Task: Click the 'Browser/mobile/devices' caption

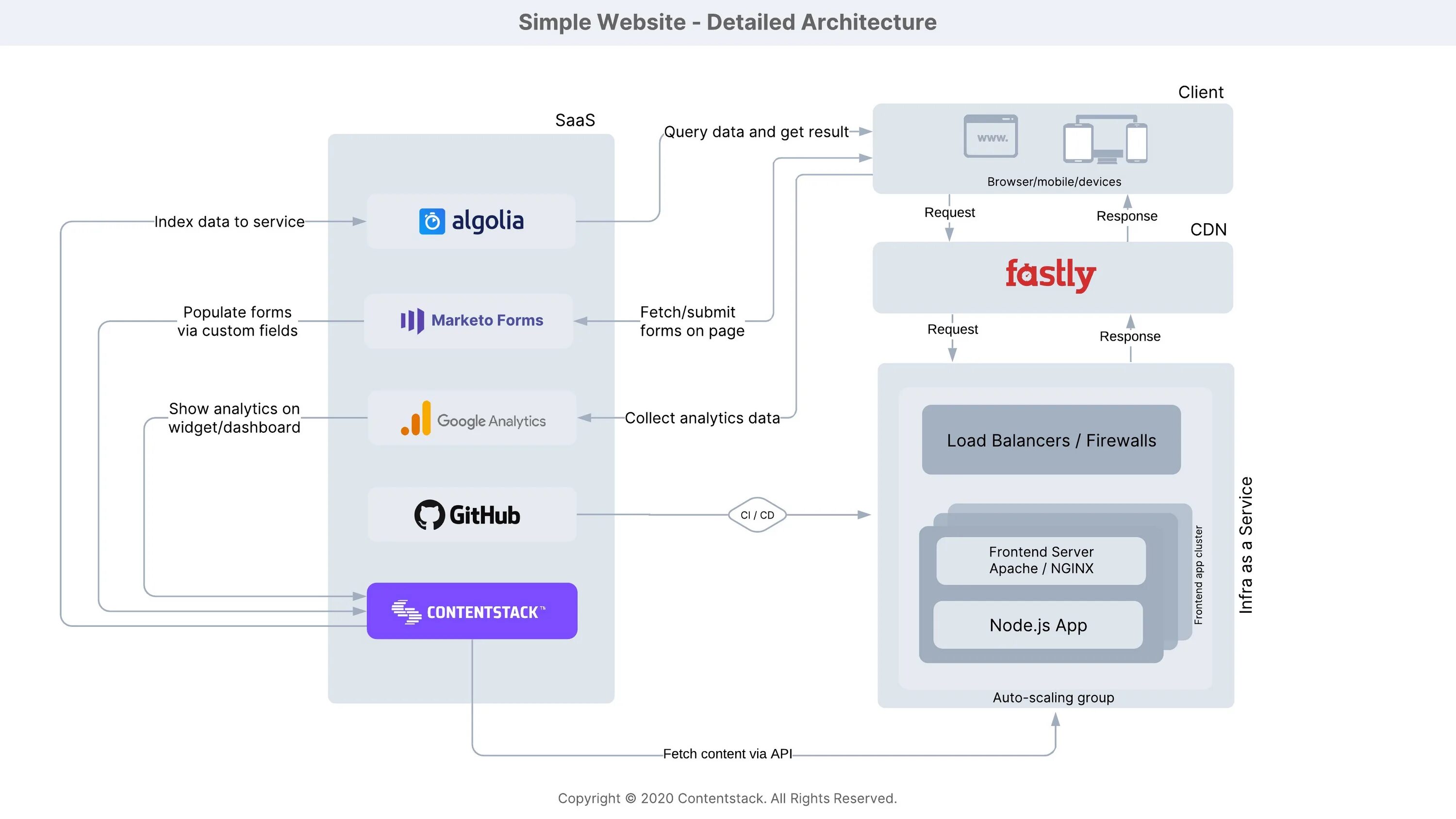Action: click(x=1054, y=181)
